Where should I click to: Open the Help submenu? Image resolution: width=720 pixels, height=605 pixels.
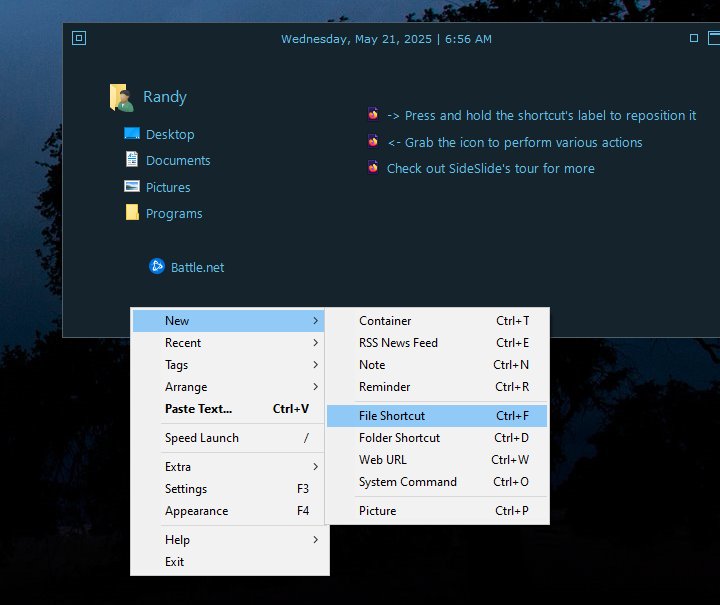229,540
